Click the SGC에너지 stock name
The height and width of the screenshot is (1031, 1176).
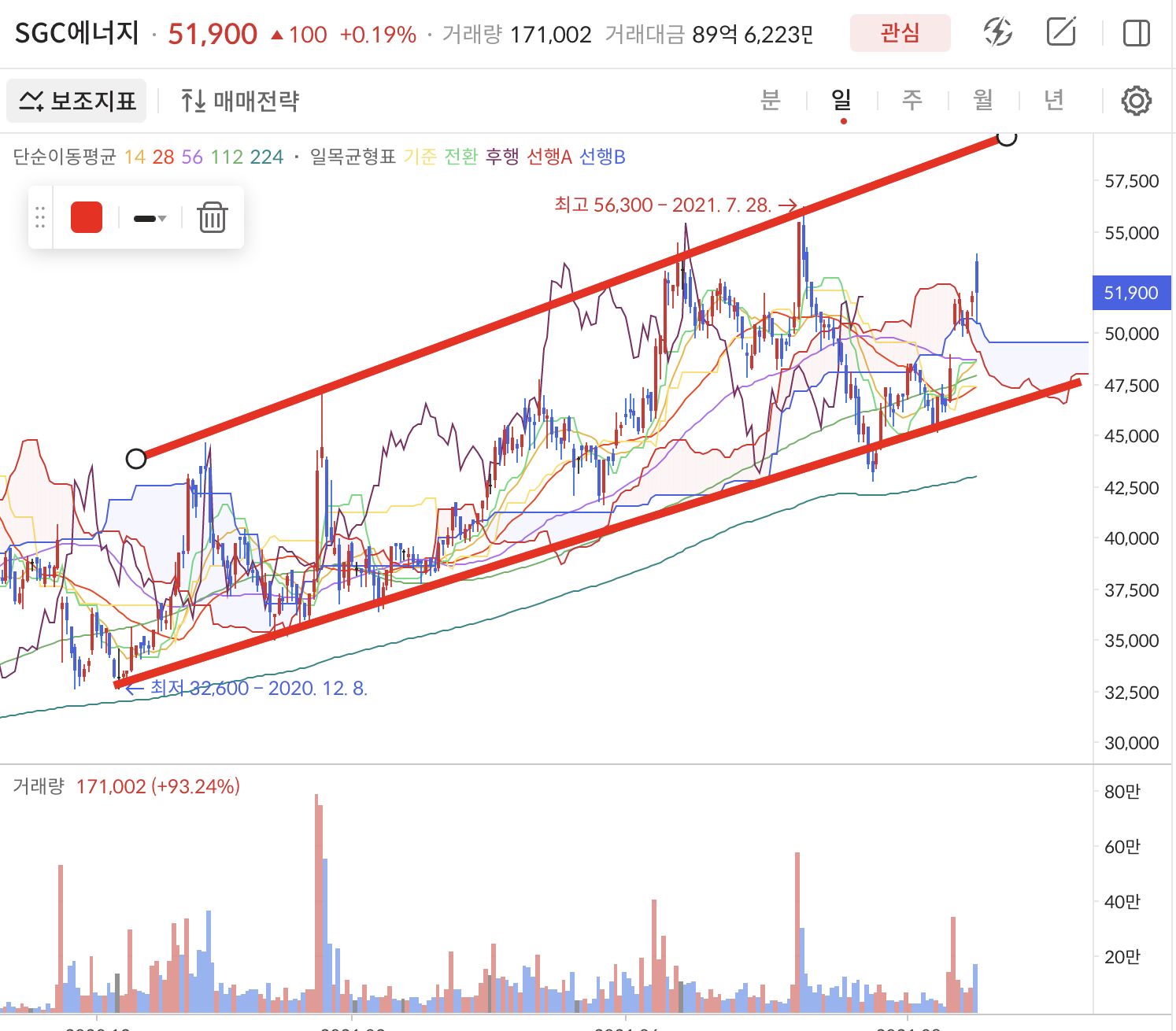[x=77, y=33]
